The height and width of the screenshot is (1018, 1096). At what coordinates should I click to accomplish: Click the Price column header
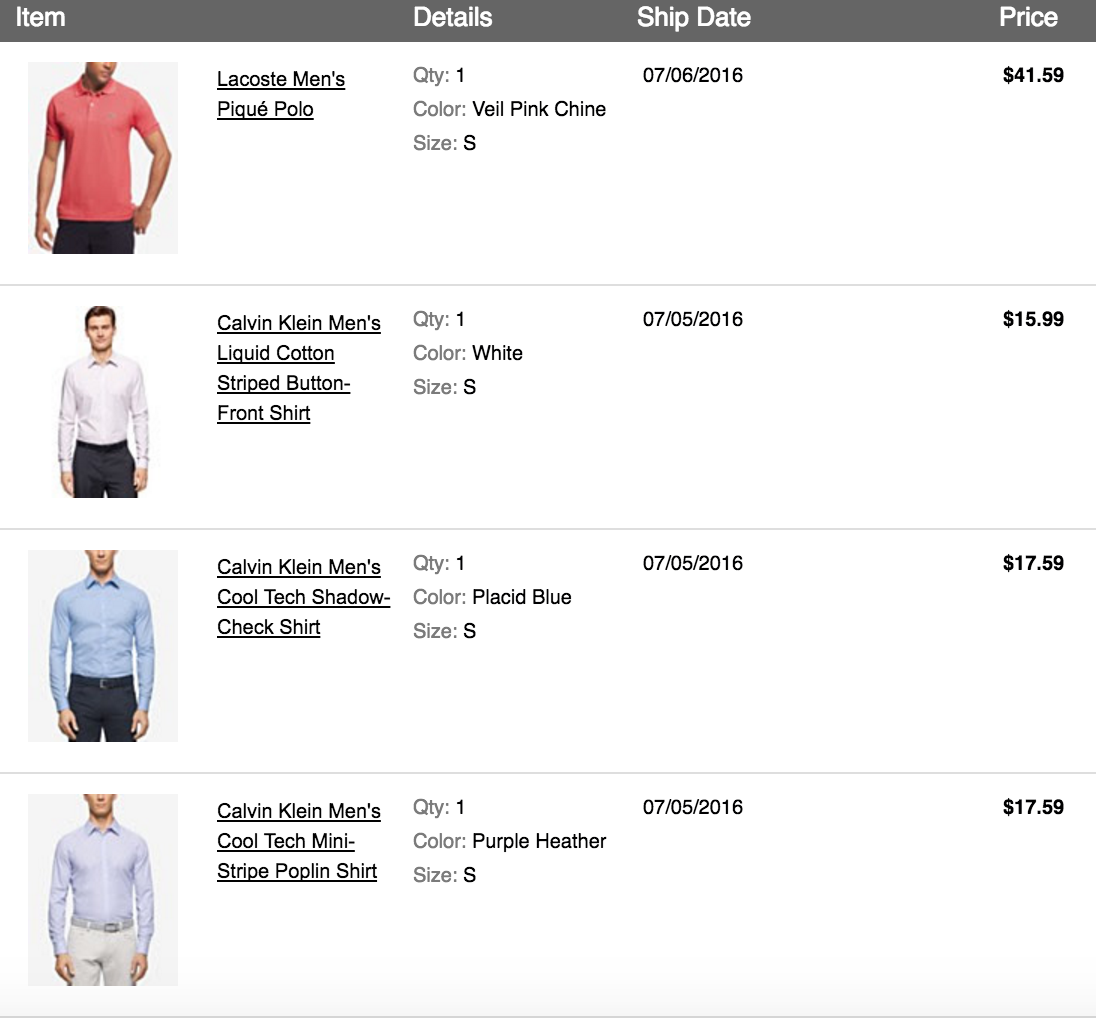pos(1027,18)
